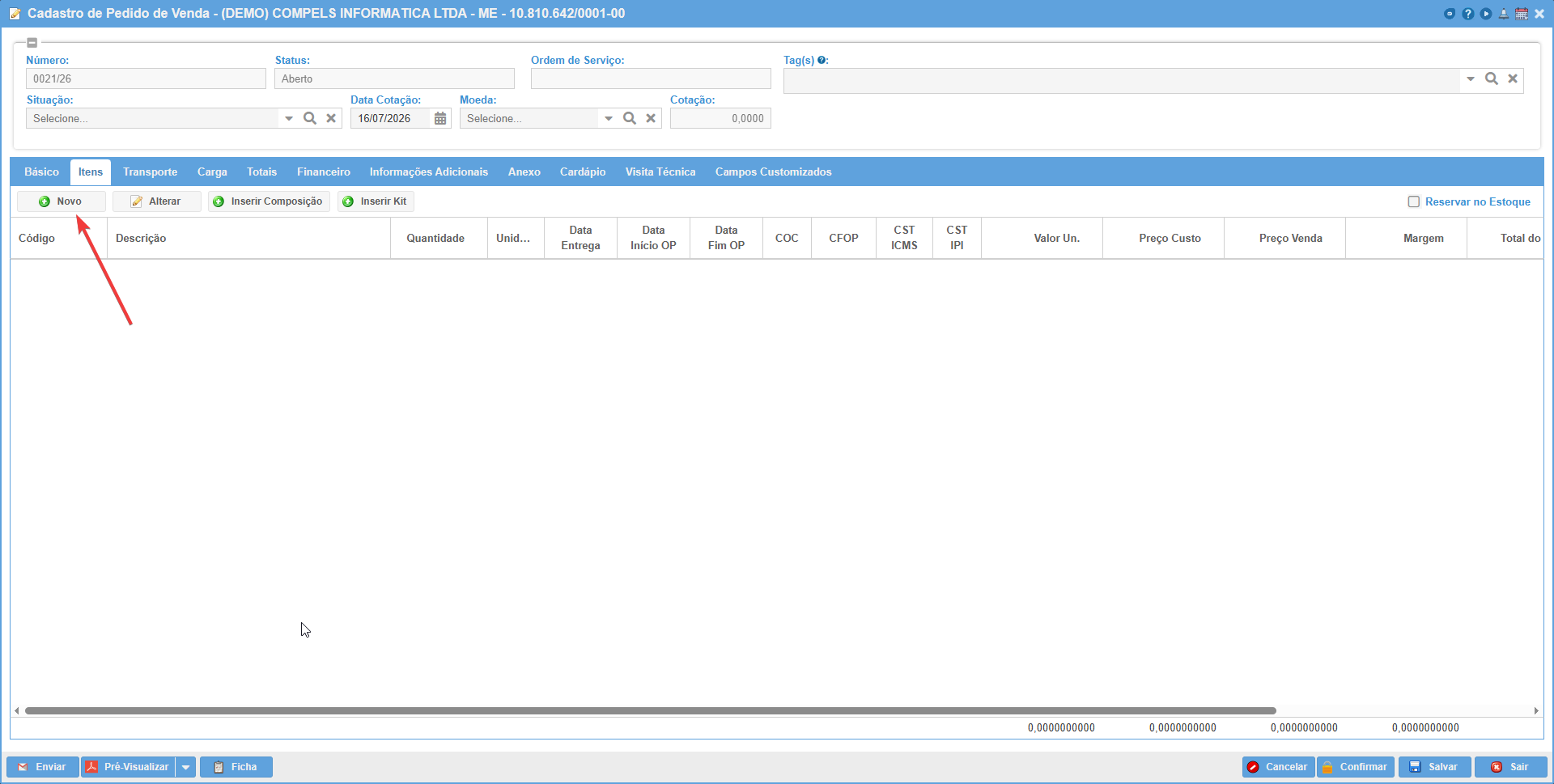Screen dimensions: 1554x784
Task: Open the Campos Customizados tab
Action: (773, 172)
